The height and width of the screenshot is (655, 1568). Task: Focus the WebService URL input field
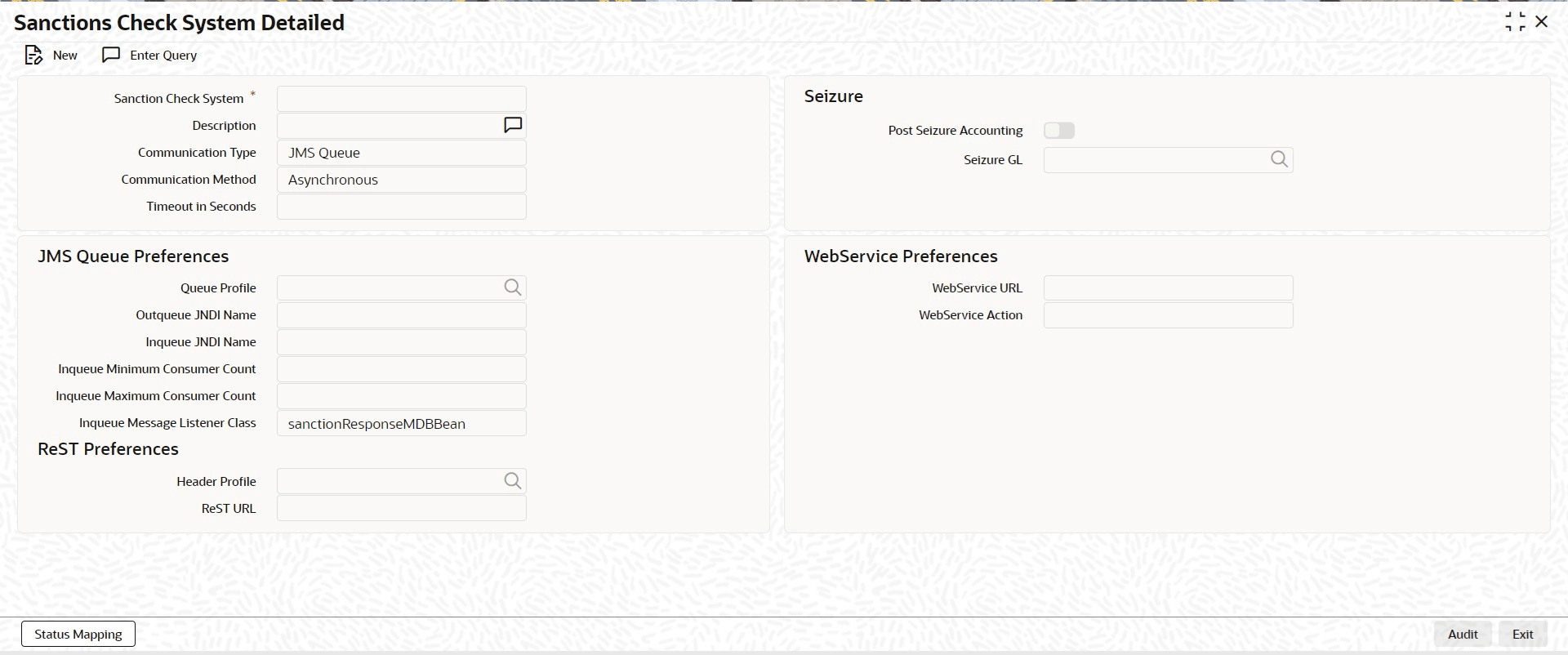[x=1169, y=287]
